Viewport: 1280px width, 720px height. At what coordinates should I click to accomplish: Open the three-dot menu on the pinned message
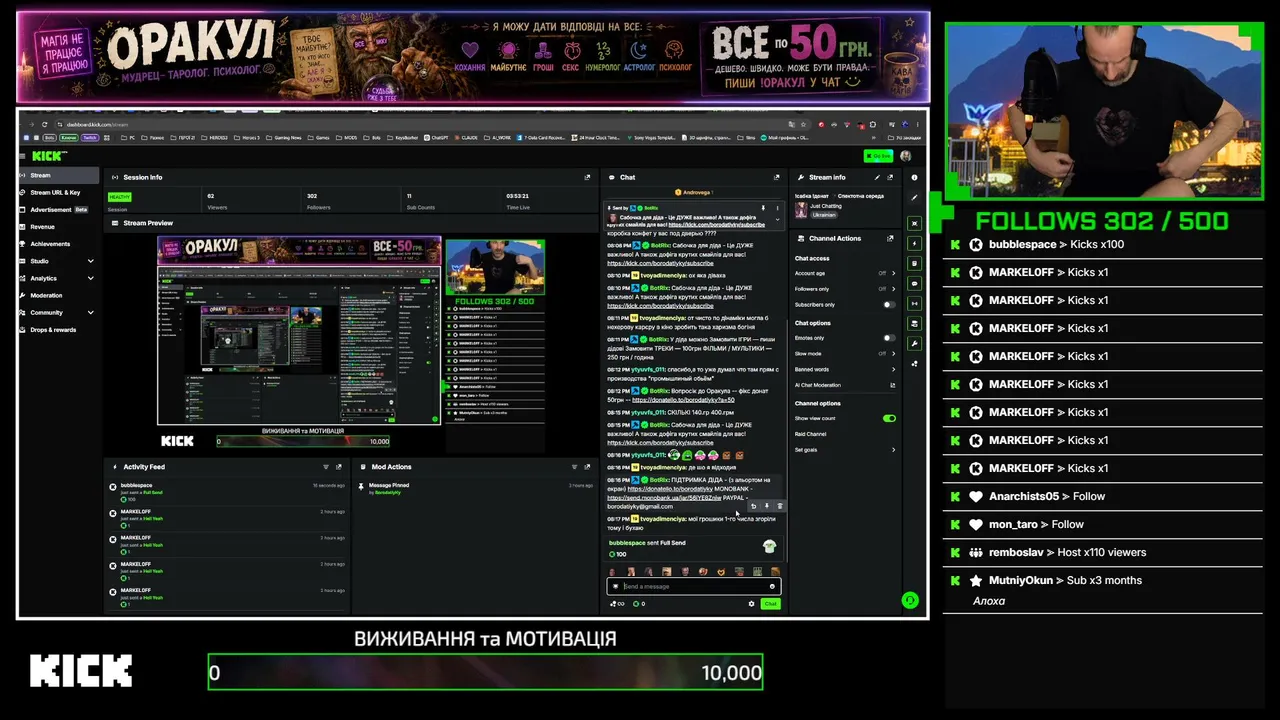(x=778, y=208)
